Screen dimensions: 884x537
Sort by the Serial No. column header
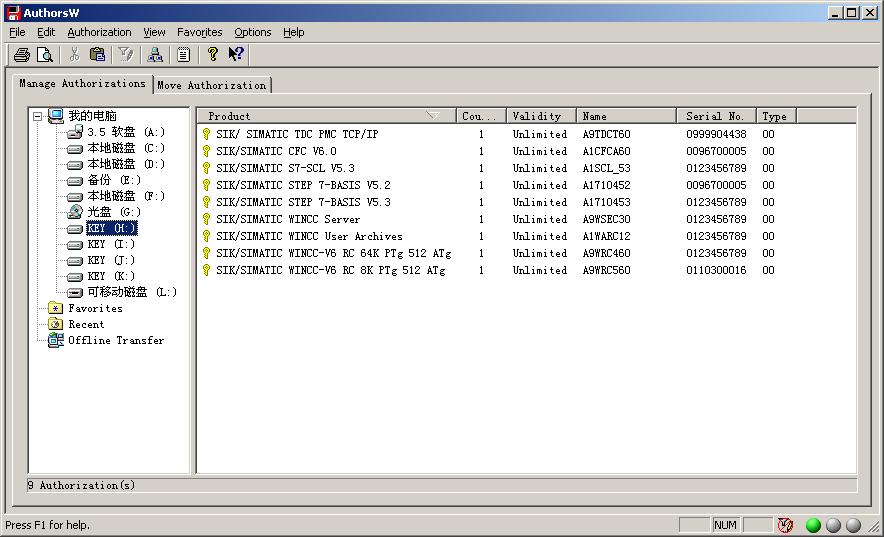(x=716, y=116)
